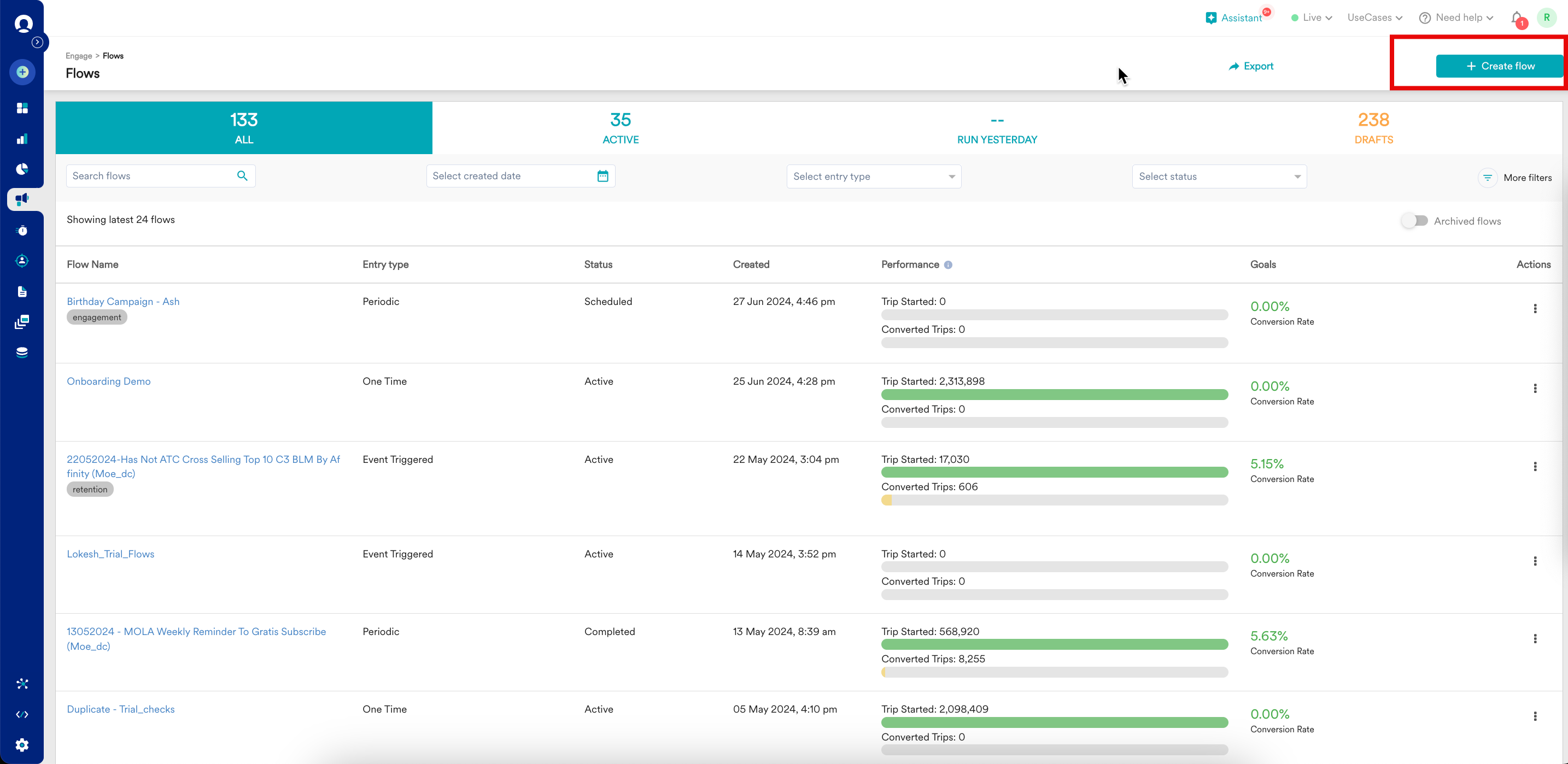Click the settings gear in sidebar

click(x=22, y=744)
